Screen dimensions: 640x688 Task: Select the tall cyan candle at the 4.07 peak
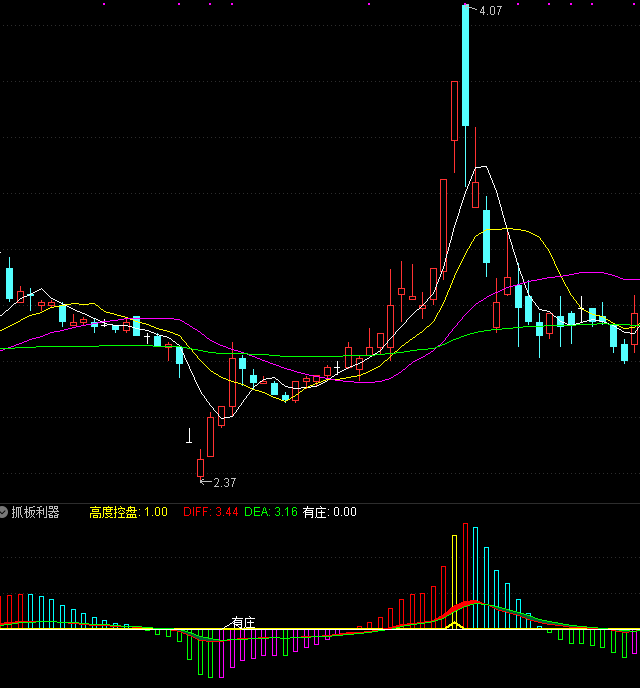coord(465,65)
